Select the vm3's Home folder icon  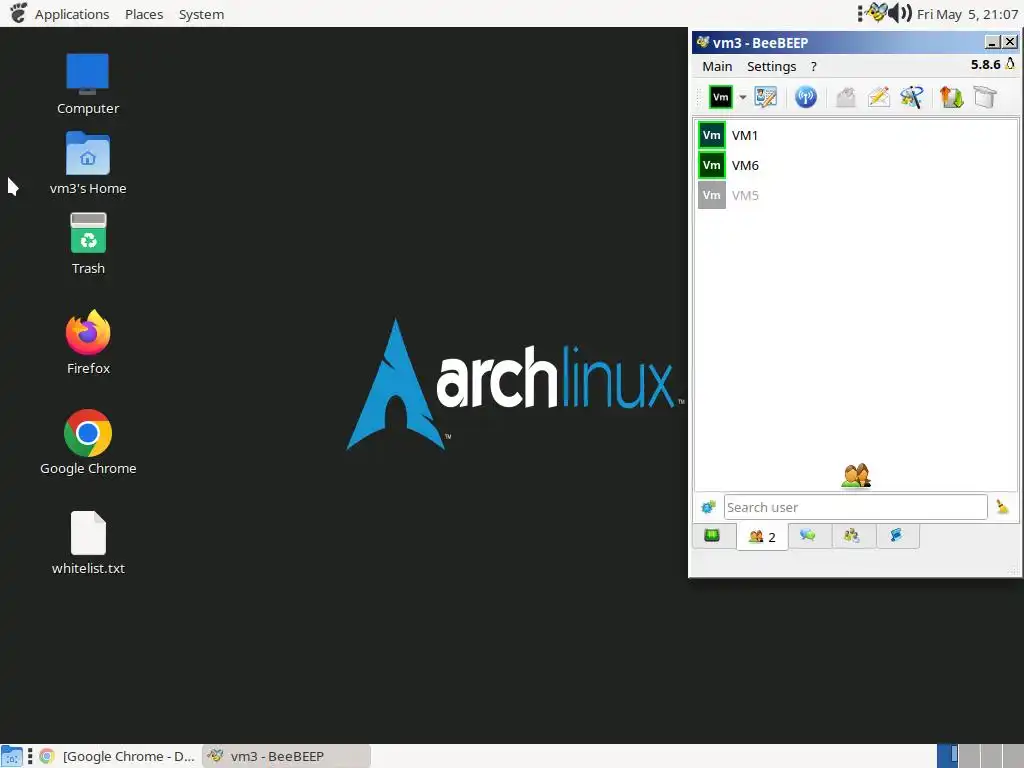[88, 163]
